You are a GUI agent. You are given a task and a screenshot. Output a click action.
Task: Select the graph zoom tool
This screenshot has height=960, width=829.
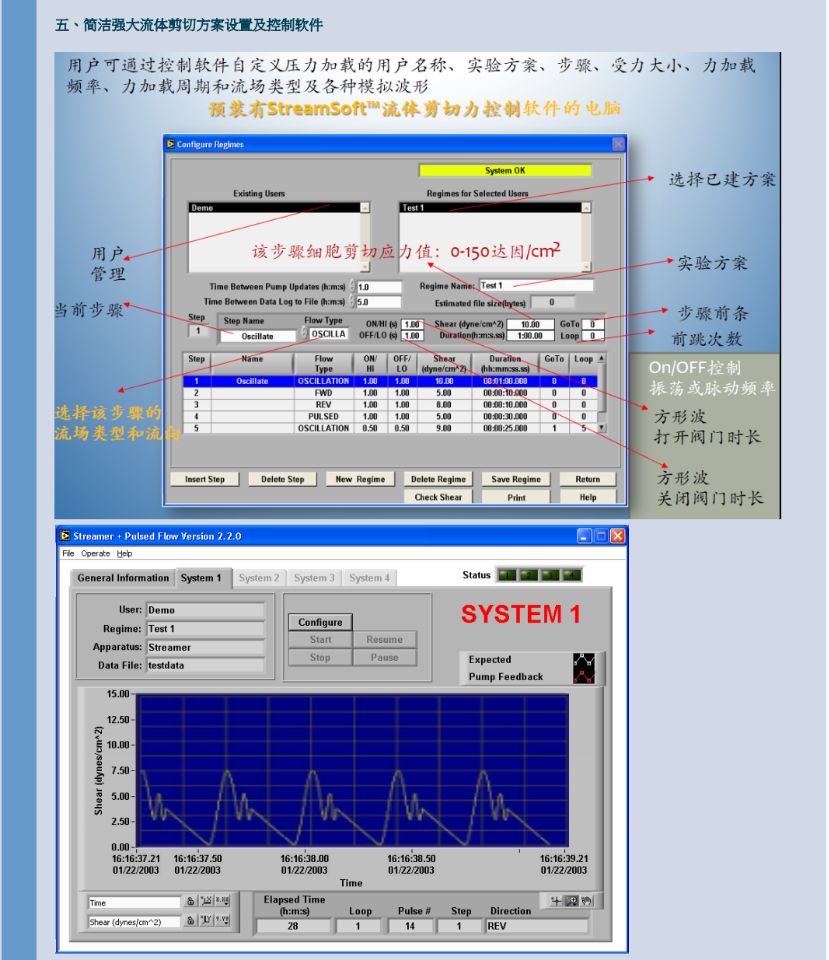coord(572,902)
